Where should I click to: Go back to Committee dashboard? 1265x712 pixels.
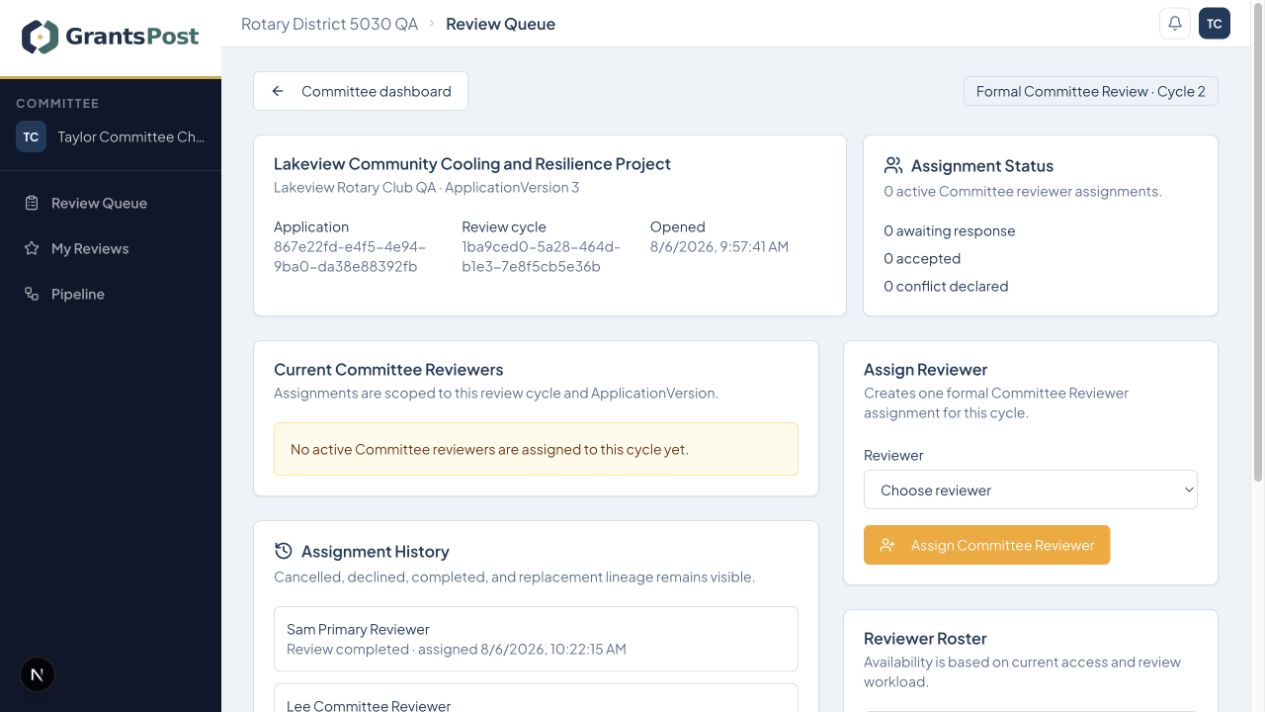(x=360, y=91)
